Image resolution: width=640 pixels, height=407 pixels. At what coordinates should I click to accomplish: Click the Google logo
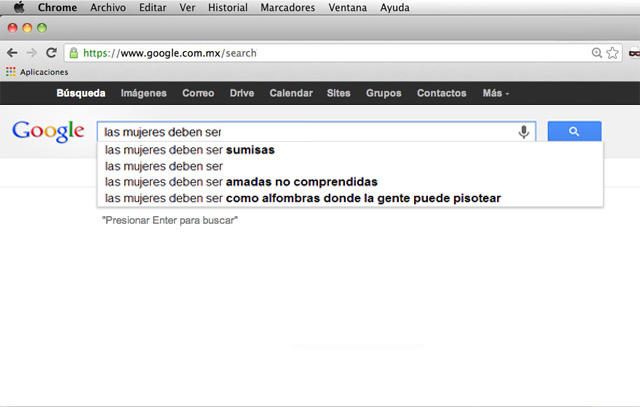click(x=47, y=131)
